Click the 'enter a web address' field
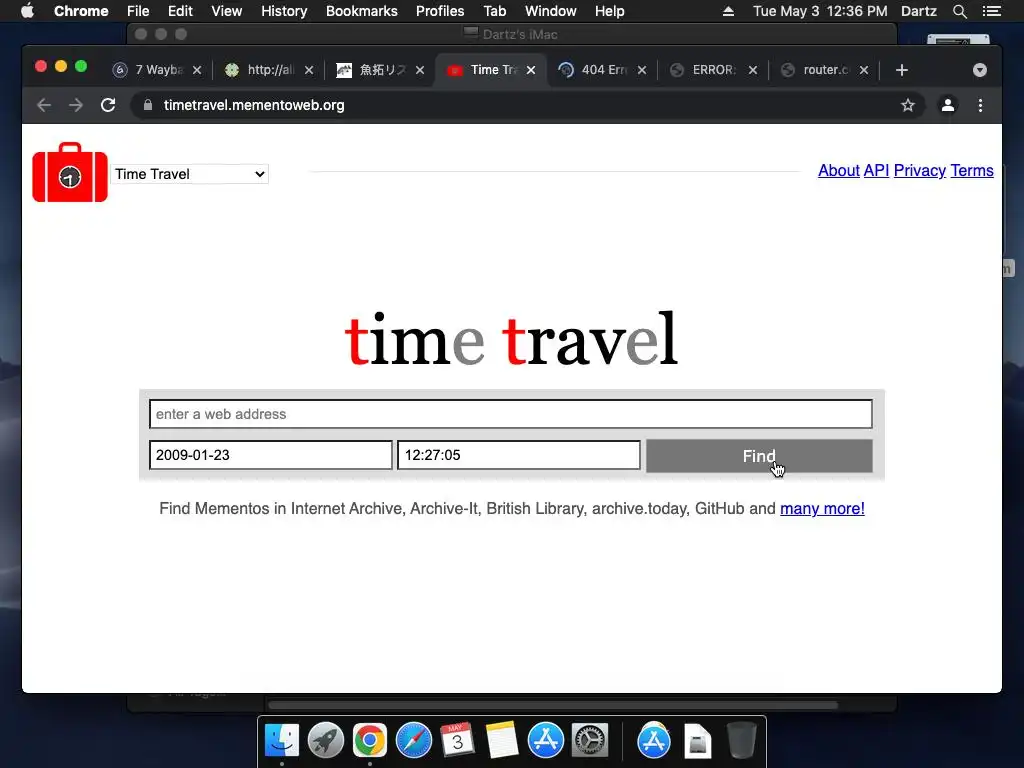 coord(511,414)
